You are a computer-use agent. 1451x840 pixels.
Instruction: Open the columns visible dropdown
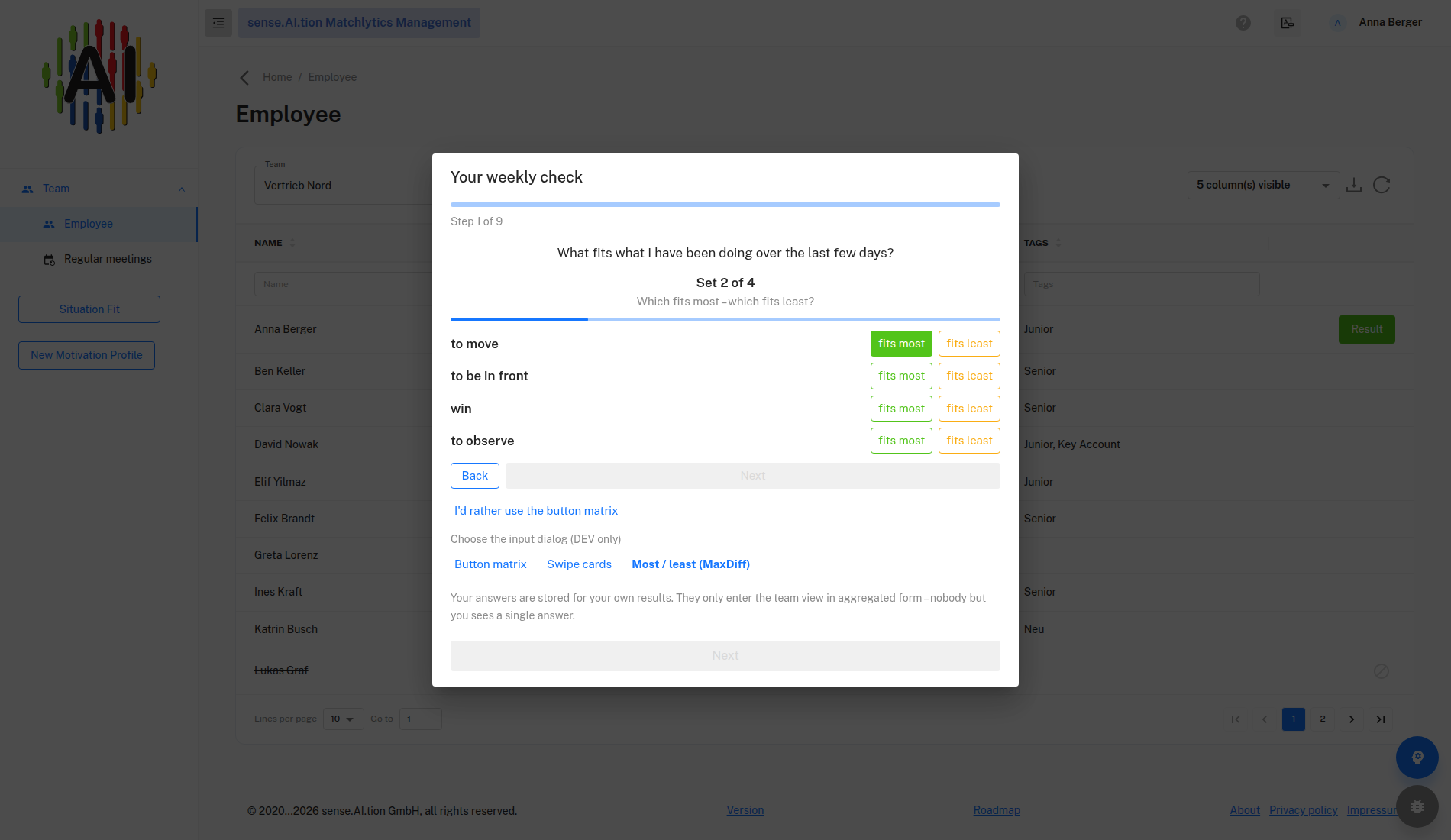(x=1263, y=185)
